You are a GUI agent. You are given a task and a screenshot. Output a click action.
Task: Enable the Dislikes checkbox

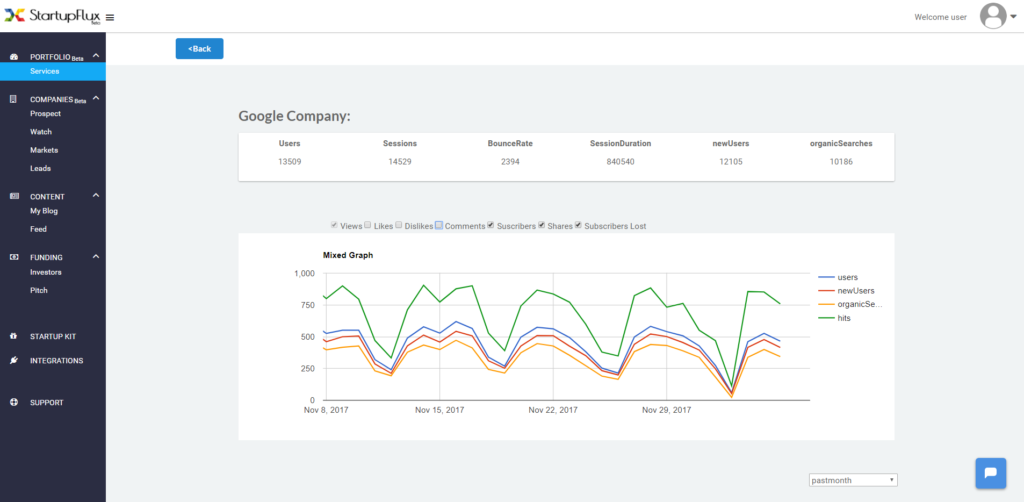click(x=399, y=225)
